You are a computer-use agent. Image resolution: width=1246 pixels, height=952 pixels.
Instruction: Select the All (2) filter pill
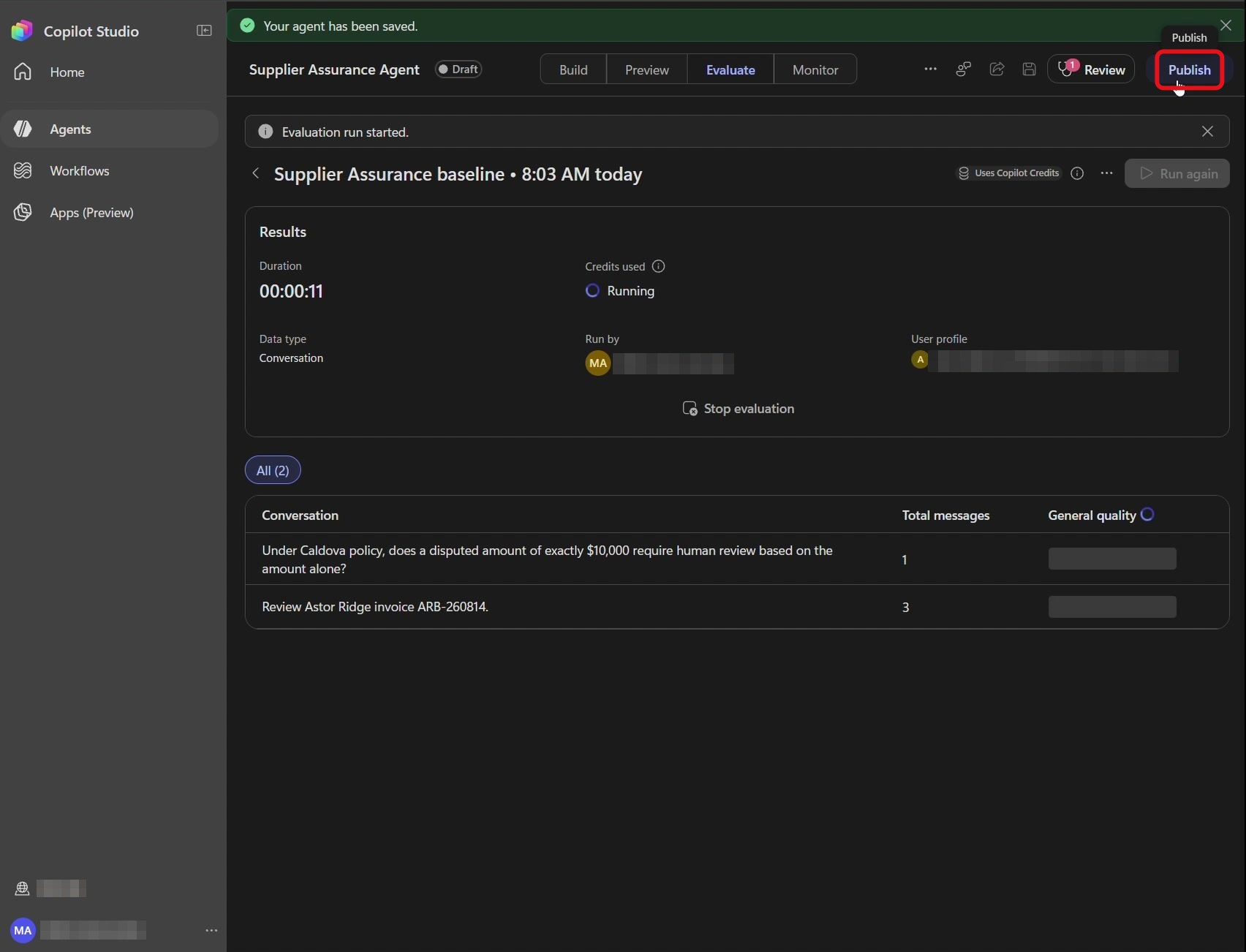(x=273, y=470)
